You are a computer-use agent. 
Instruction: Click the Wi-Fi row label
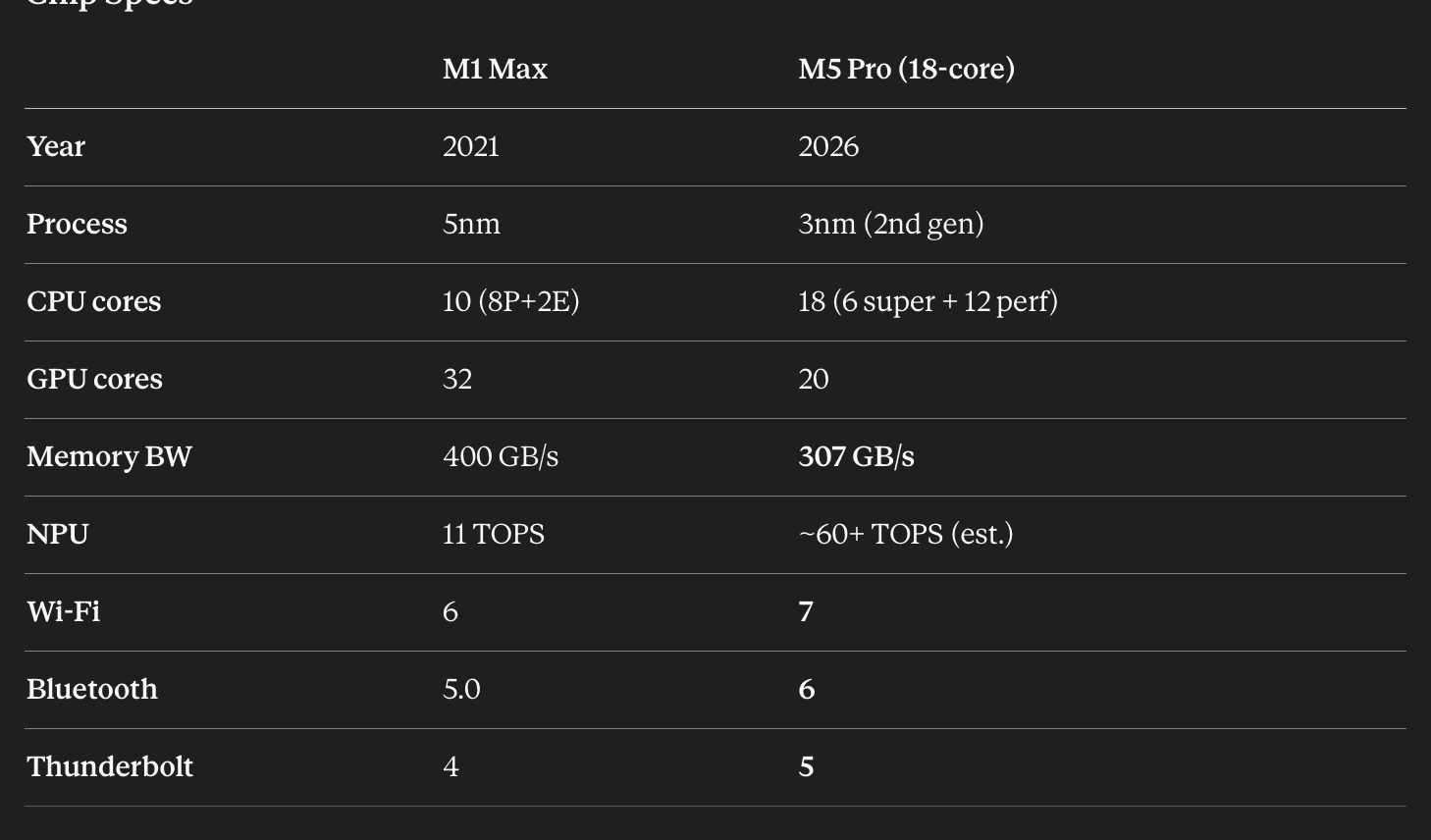(x=63, y=611)
